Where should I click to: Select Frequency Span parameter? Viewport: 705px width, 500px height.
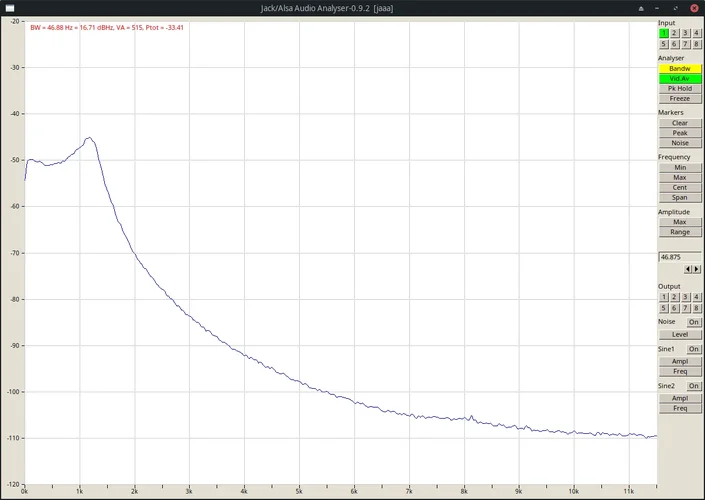679,197
